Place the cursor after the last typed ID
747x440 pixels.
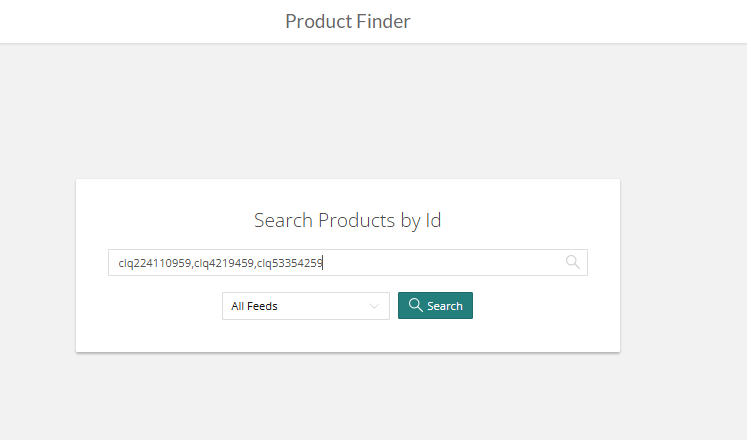click(x=323, y=263)
